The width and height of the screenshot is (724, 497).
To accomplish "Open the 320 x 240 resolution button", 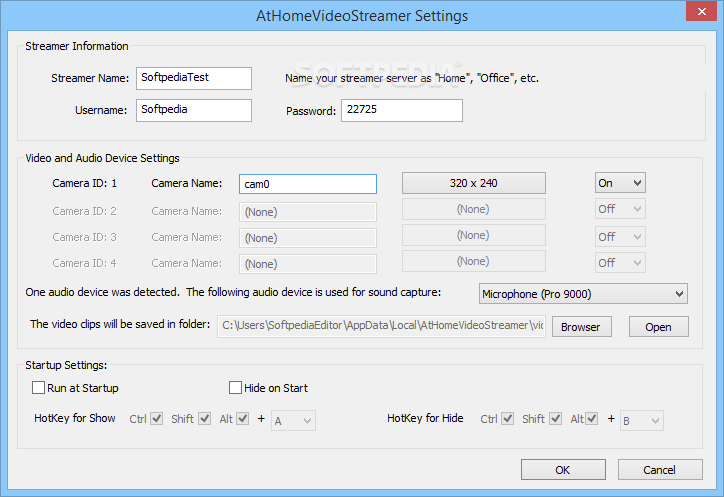I will pyautogui.click(x=474, y=183).
